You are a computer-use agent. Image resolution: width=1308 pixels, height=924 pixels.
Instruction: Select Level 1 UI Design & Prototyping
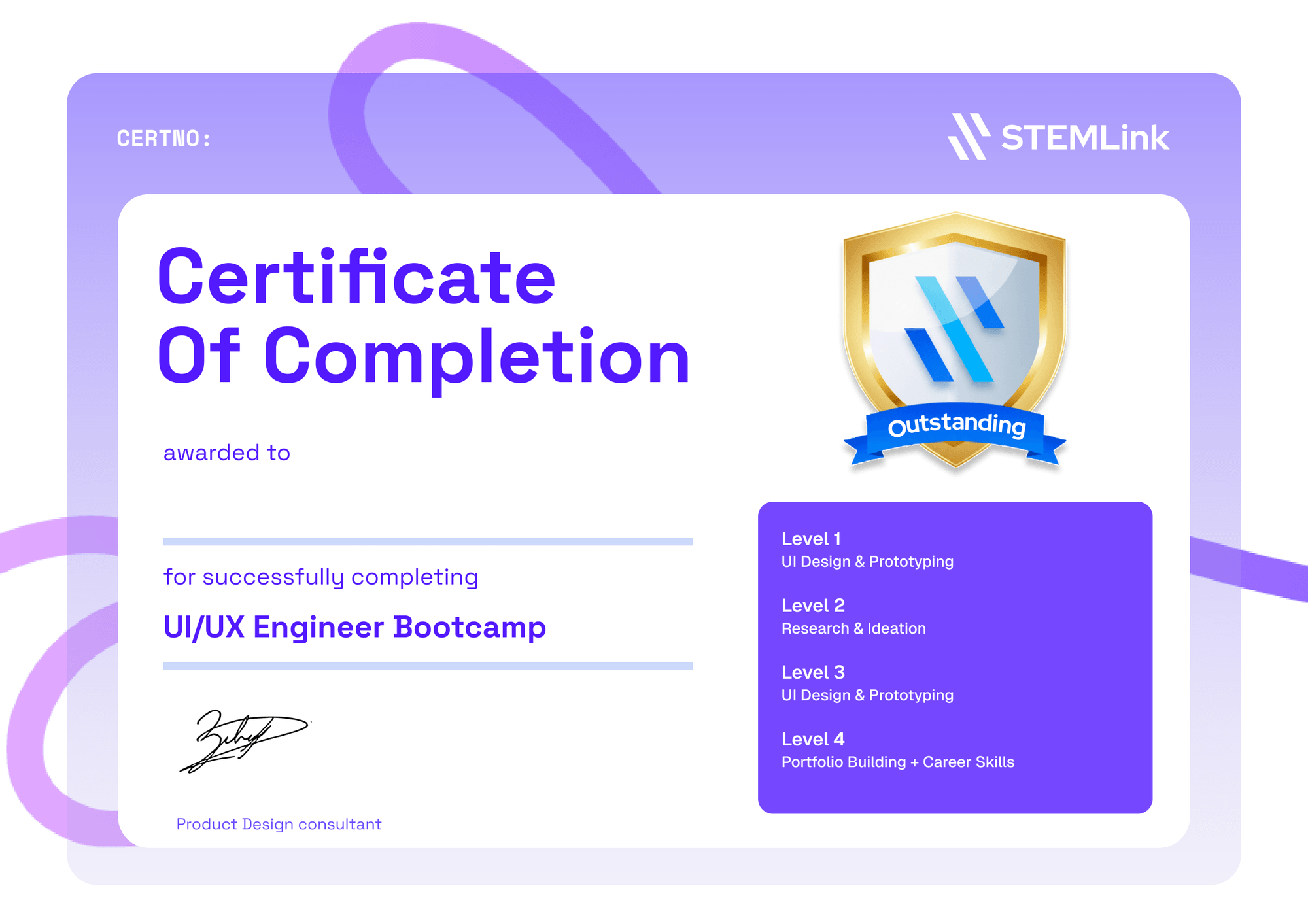867,562
